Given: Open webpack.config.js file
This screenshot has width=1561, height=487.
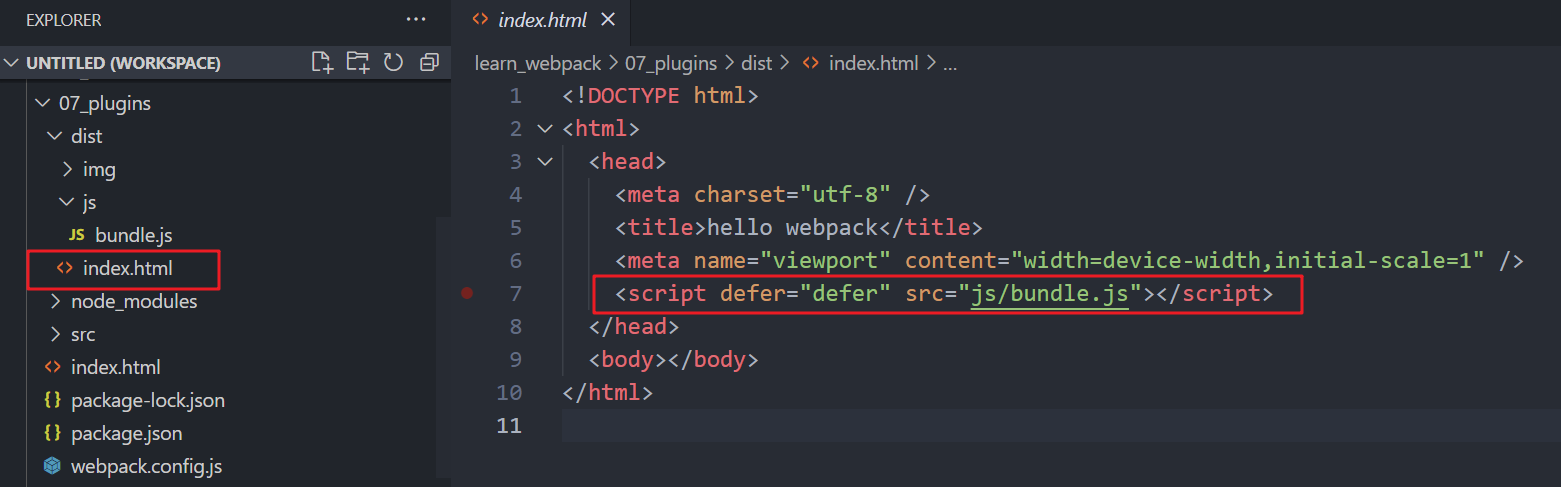Looking at the screenshot, I should click(147, 466).
